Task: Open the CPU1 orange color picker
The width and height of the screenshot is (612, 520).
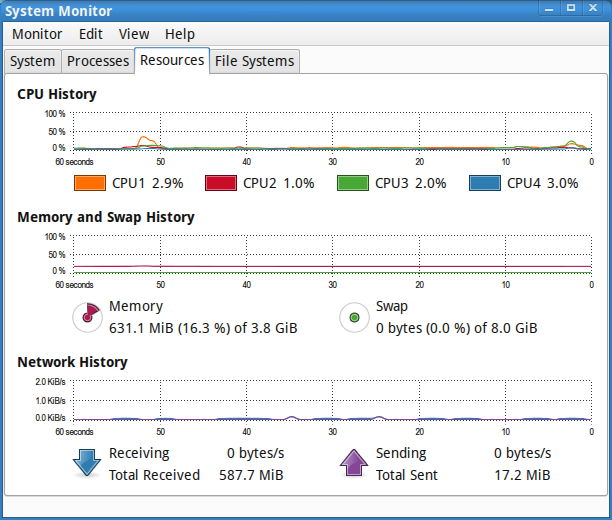Action: pos(89,183)
